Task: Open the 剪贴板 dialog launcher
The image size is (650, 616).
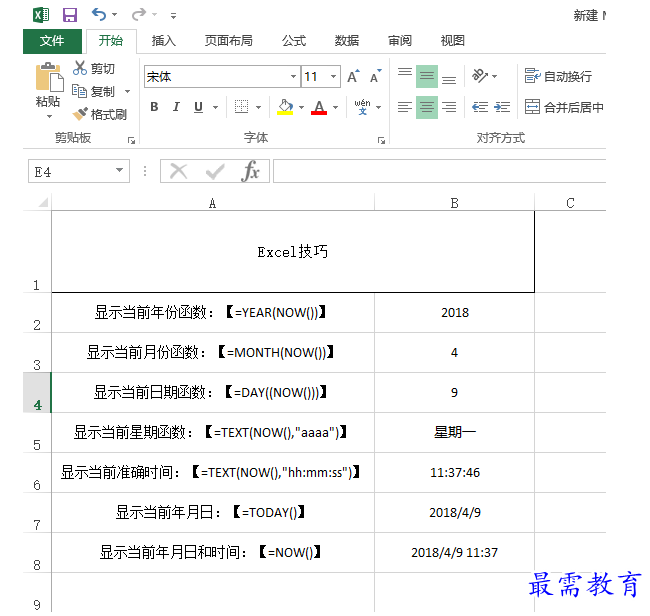Action: pyautogui.click(x=131, y=141)
